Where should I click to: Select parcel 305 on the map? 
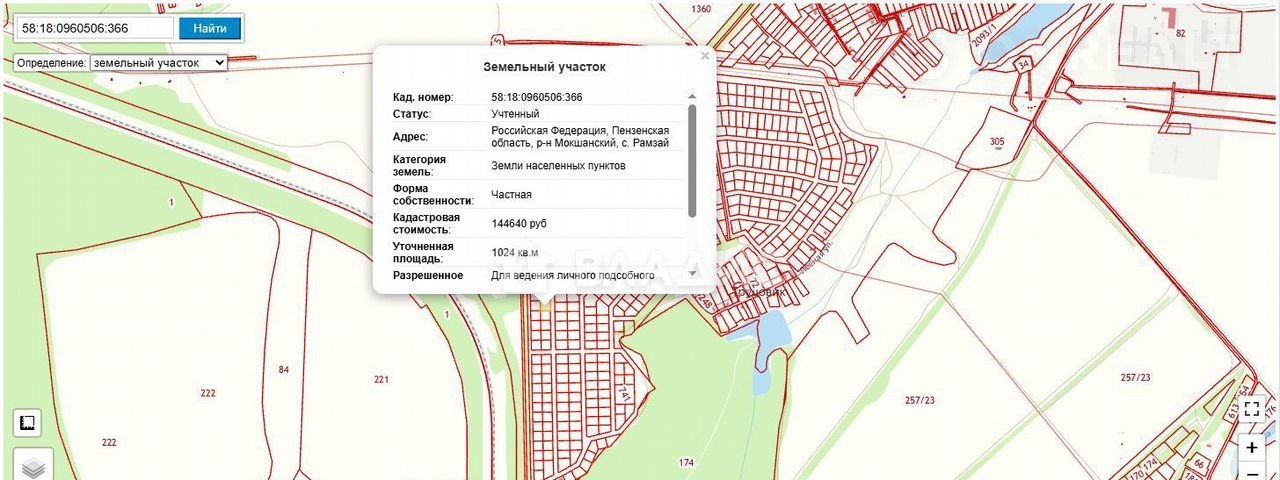click(x=996, y=141)
